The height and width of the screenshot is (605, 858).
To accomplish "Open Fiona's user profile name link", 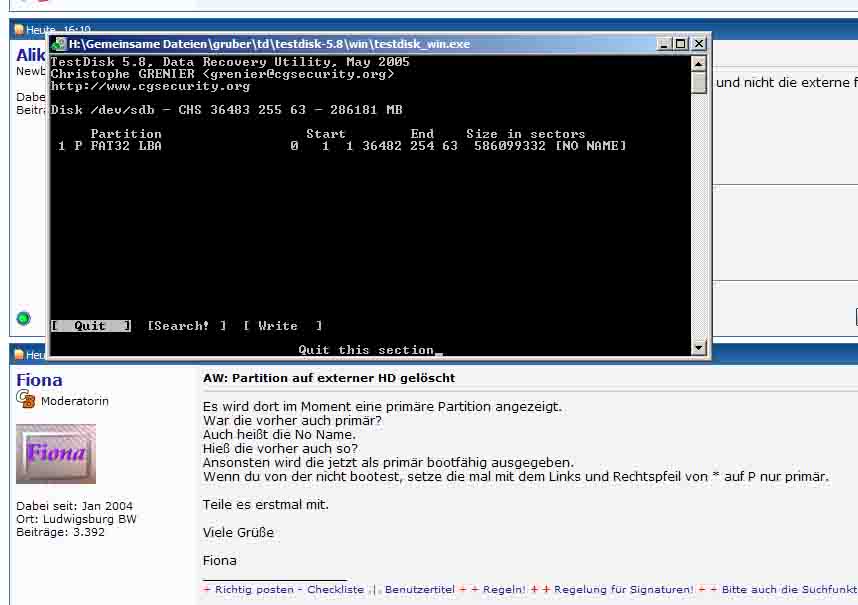I will (x=39, y=380).
